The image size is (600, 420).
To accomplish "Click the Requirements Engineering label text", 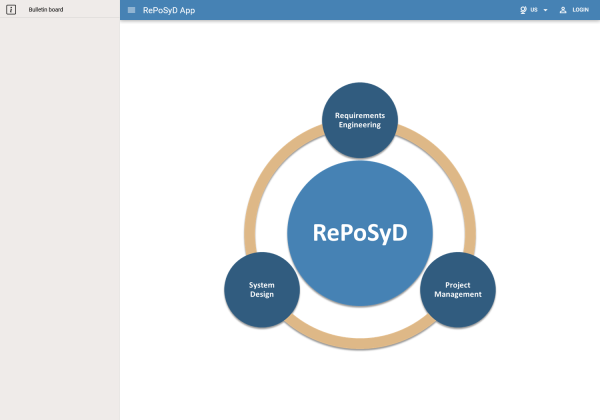I will 360,120.
